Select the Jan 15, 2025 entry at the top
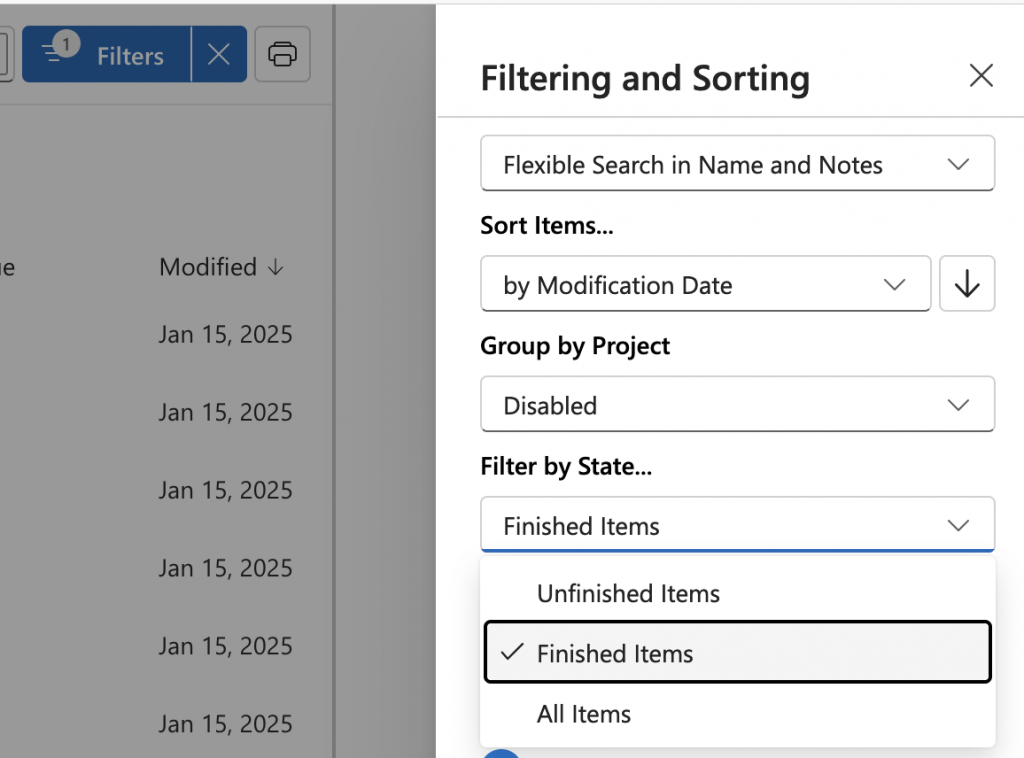The height and width of the screenshot is (758, 1024). 225,334
